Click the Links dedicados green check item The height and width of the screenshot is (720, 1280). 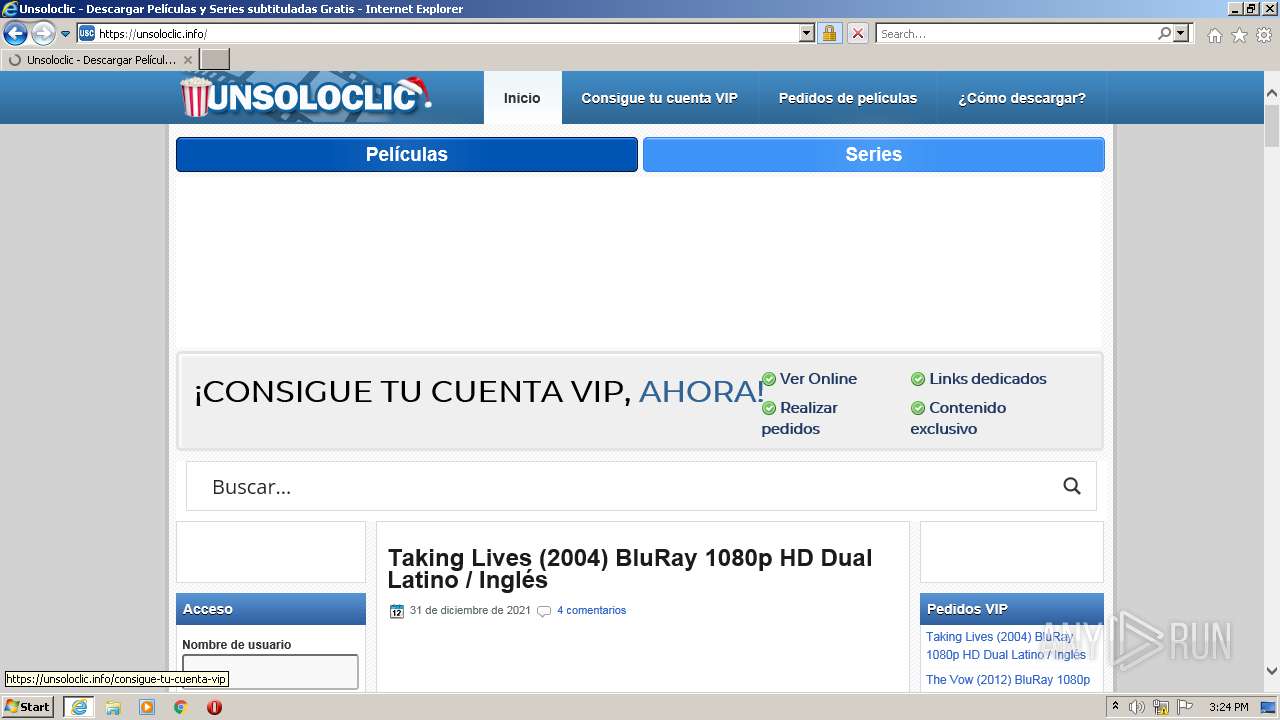pyautogui.click(x=978, y=379)
